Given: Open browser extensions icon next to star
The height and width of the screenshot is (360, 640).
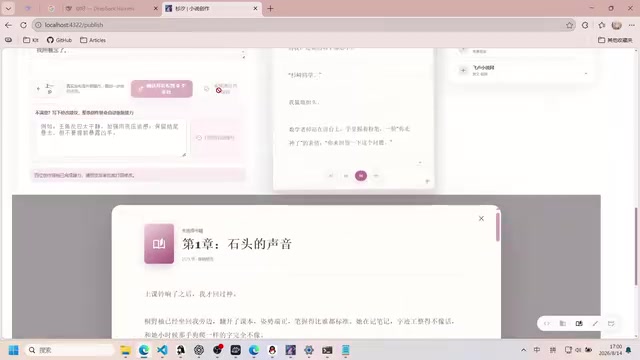Looking at the screenshot, I should click(x=585, y=25).
